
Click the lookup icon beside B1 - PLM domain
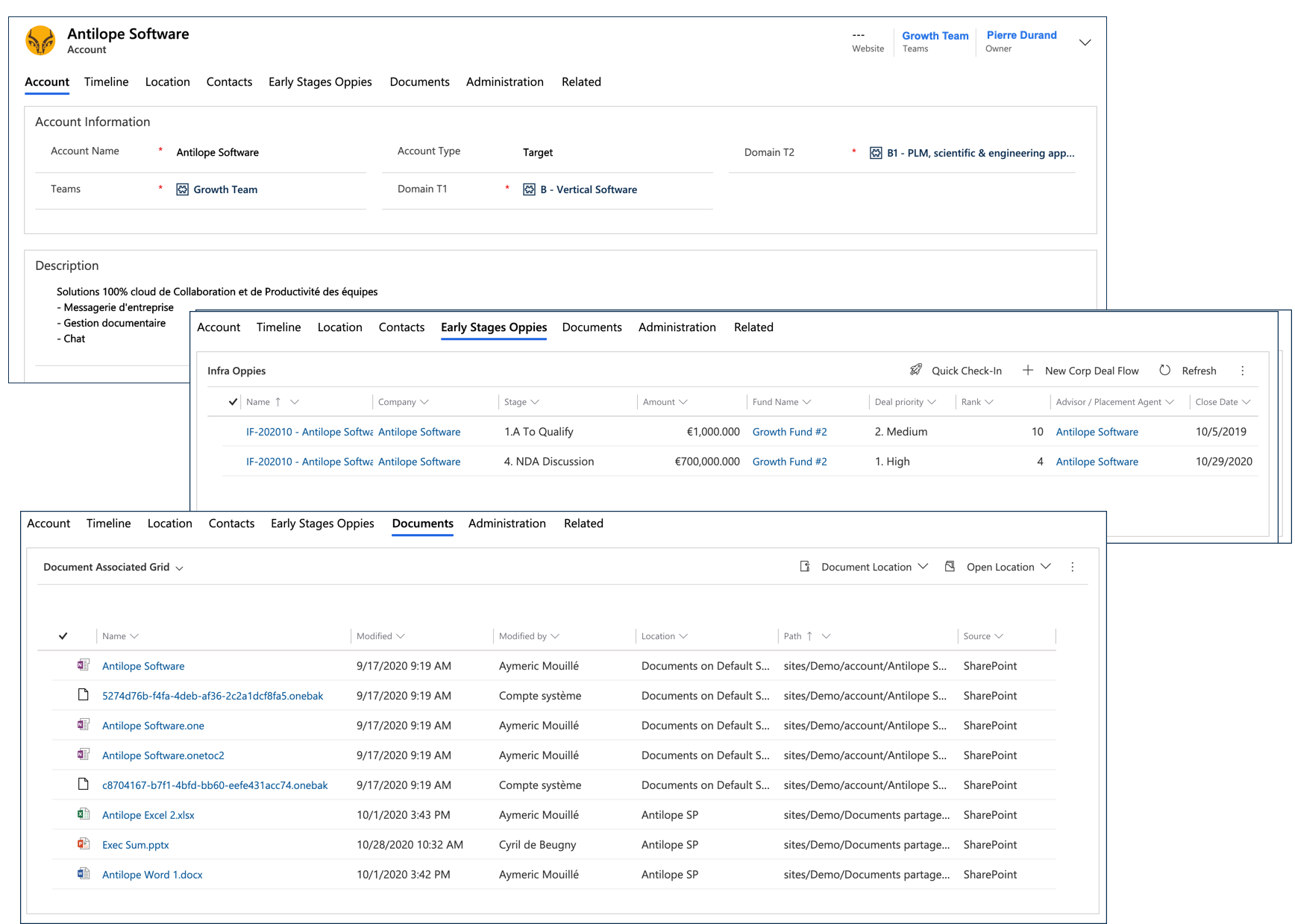pos(876,153)
